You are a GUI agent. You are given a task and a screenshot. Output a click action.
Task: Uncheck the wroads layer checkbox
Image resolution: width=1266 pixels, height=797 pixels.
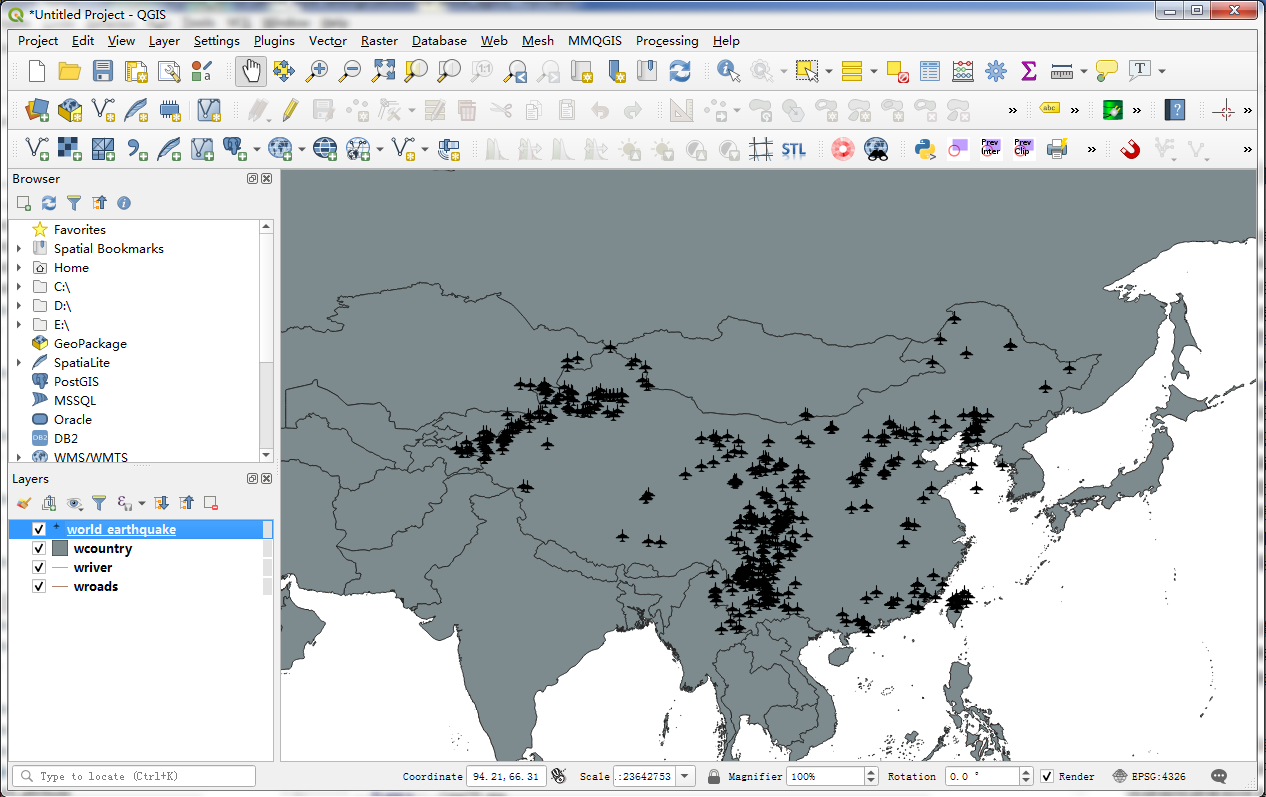click(39, 586)
